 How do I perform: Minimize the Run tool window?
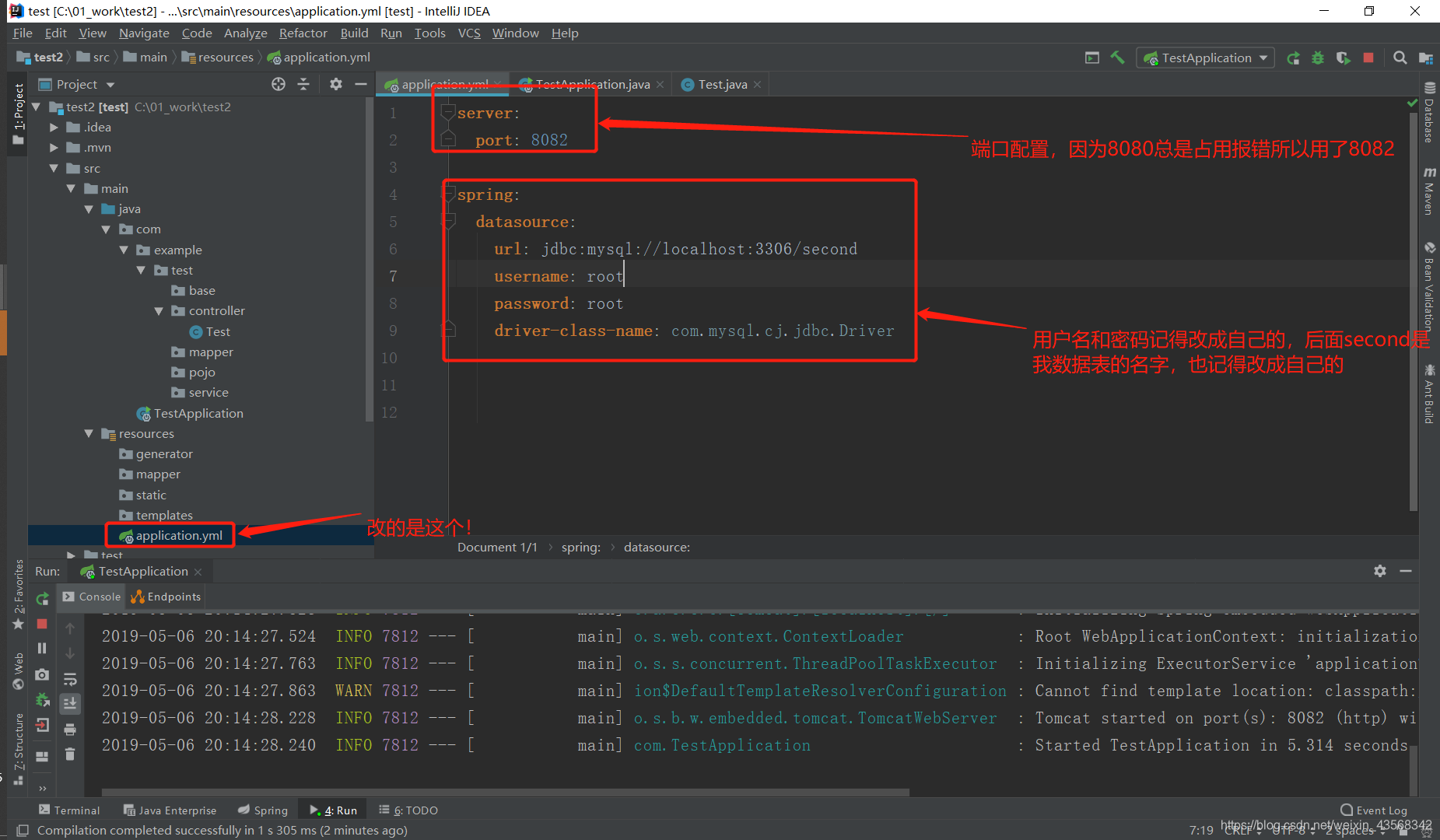click(x=1406, y=571)
